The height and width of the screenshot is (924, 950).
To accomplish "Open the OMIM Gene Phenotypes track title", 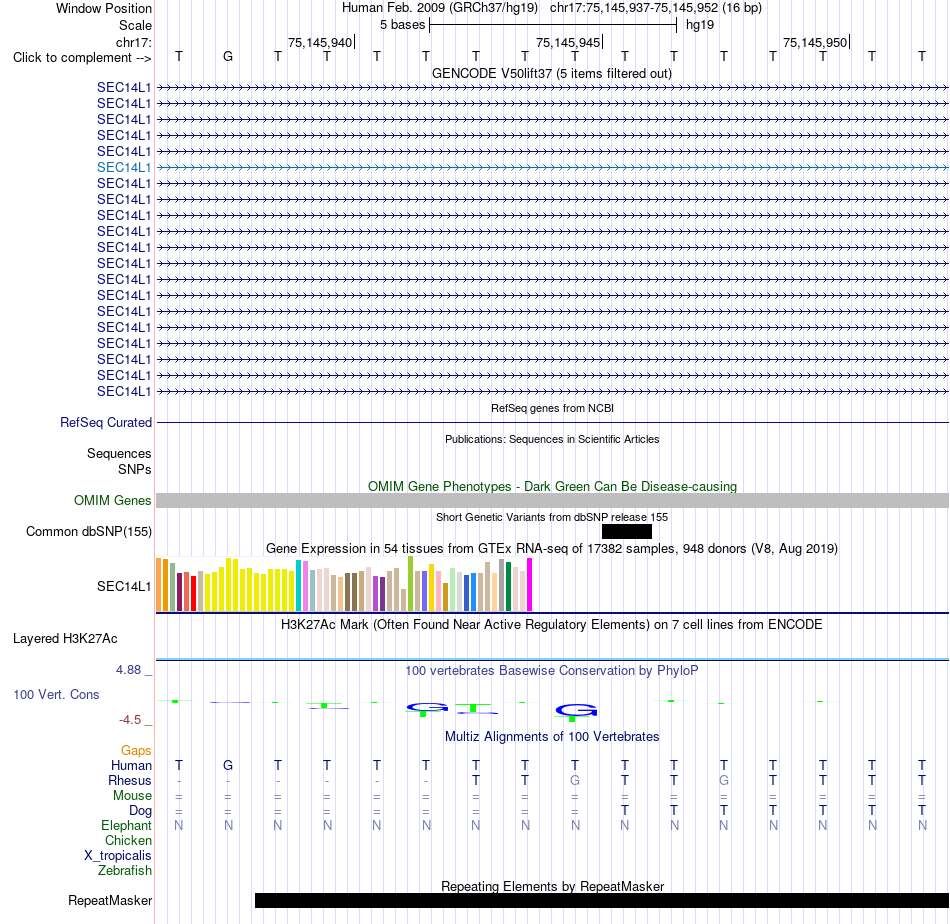I will [552, 487].
